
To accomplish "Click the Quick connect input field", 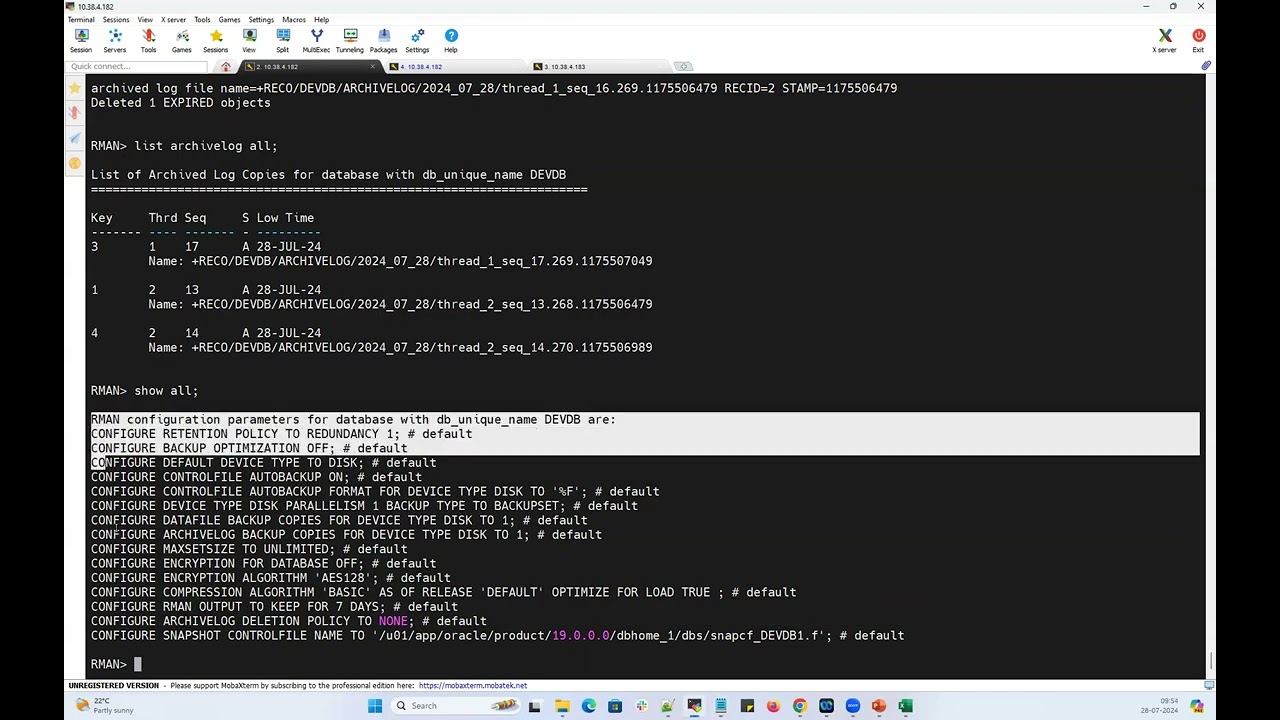I will pyautogui.click(x=137, y=67).
